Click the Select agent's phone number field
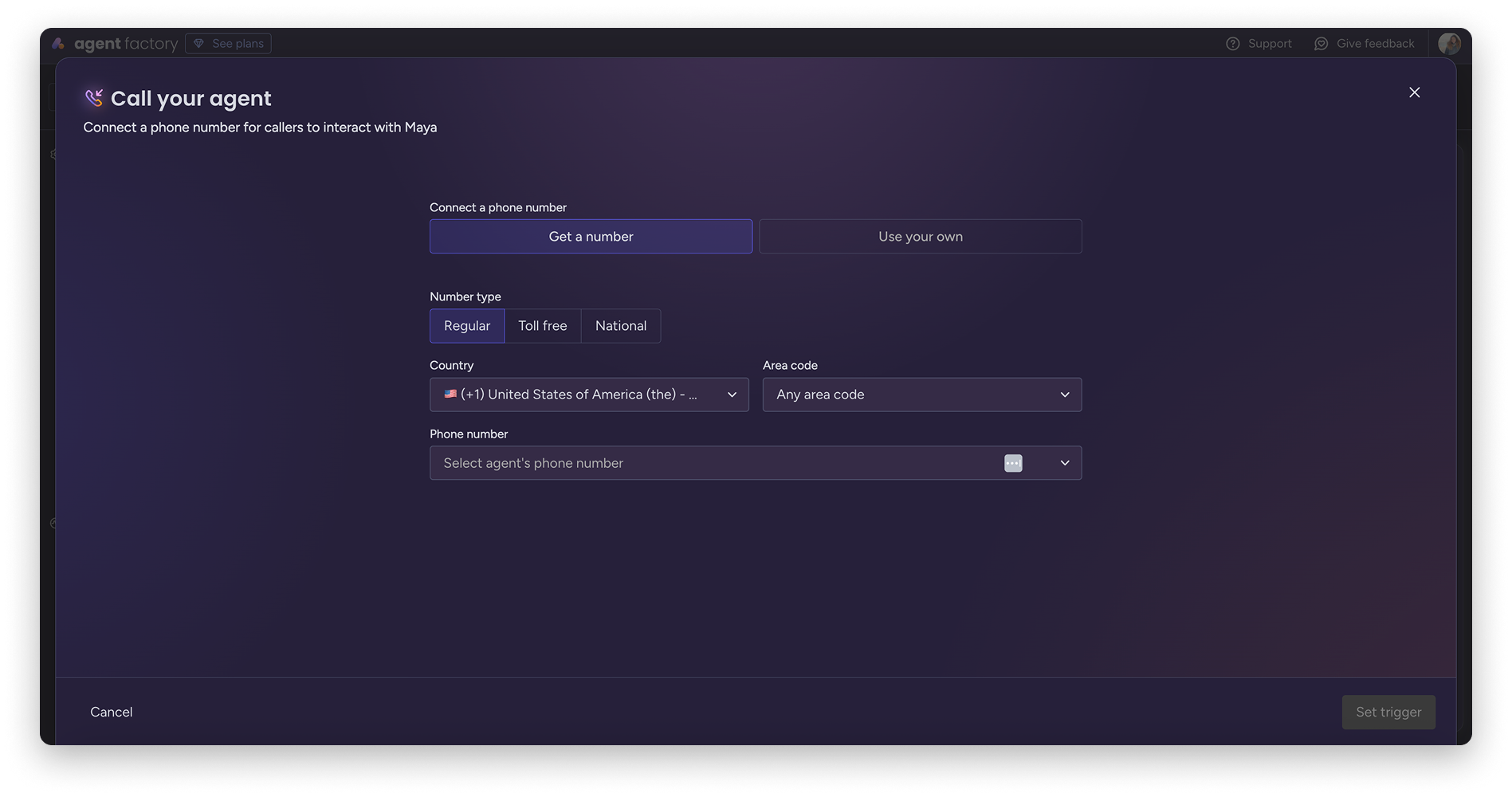The height and width of the screenshot is (797, 1512). click(756, 463)
